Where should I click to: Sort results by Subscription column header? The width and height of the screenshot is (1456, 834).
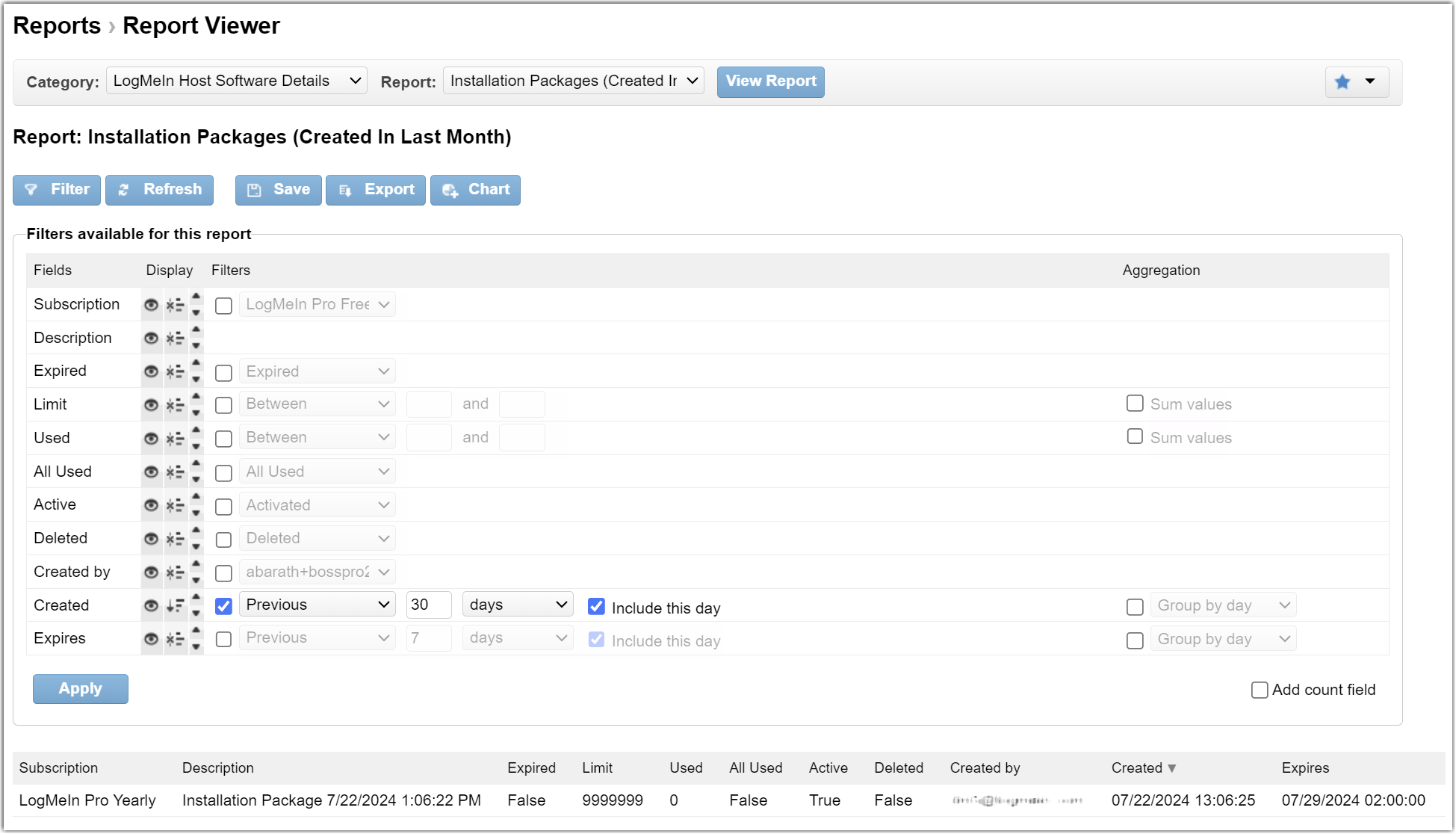click(x=58, y=768)
